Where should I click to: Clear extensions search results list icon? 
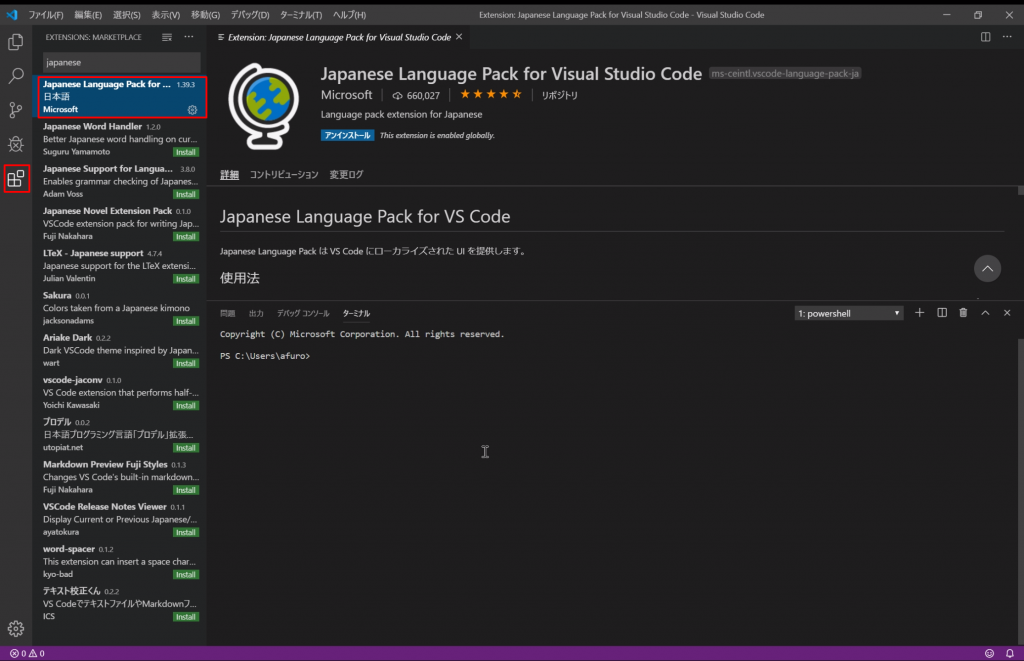[167, 37]
